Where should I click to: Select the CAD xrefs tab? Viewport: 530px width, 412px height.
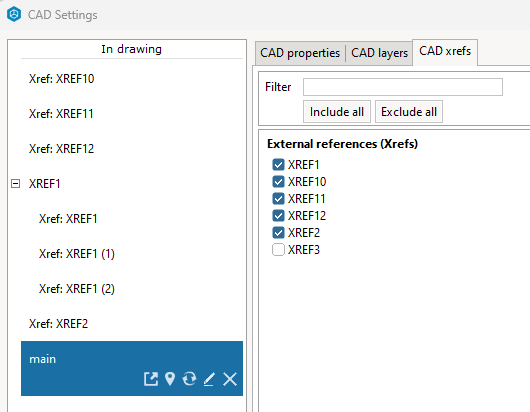445,51
